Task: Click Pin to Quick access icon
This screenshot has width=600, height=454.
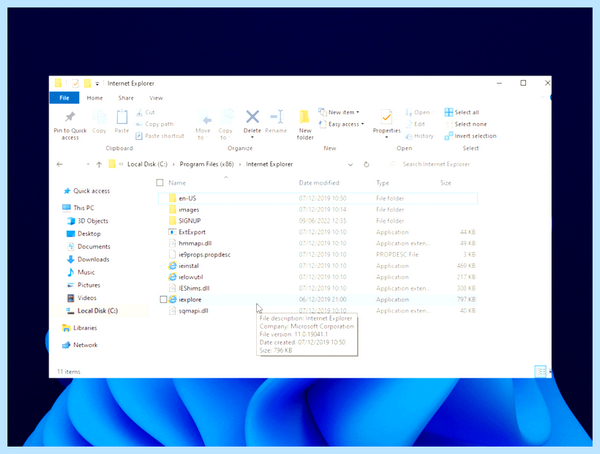Action: 70,117
